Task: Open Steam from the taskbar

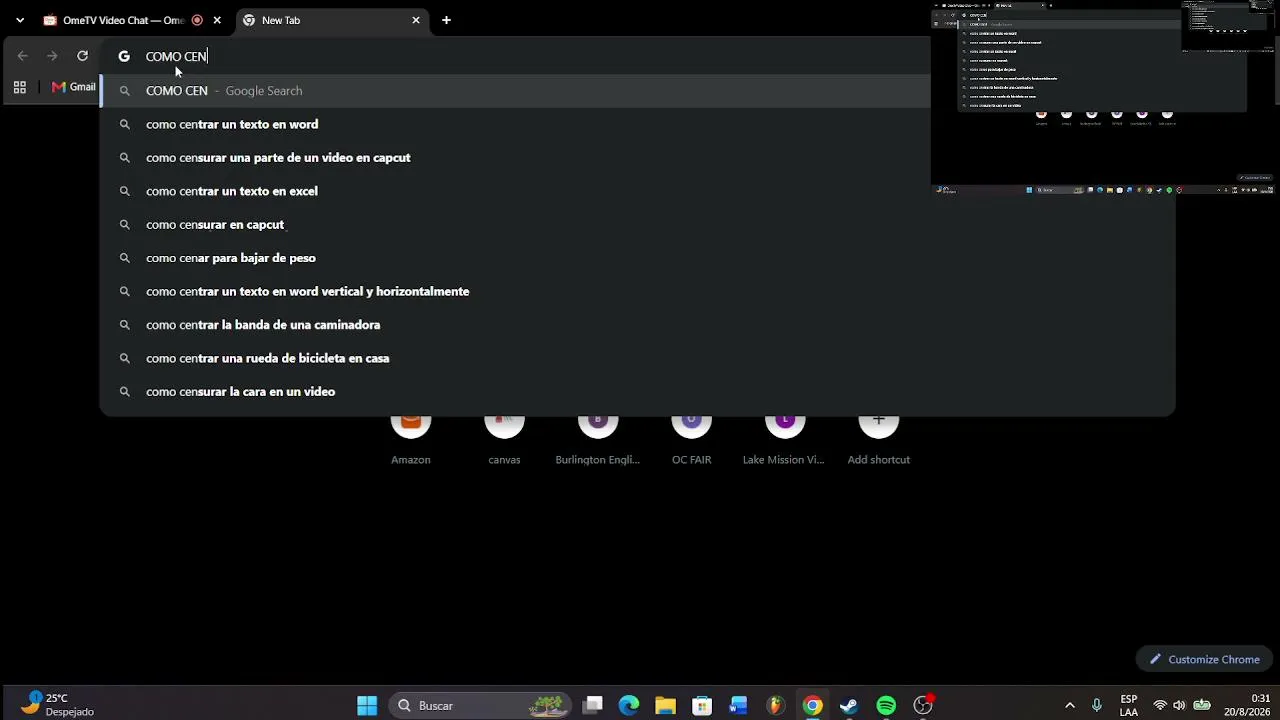Action: (849, 706)
